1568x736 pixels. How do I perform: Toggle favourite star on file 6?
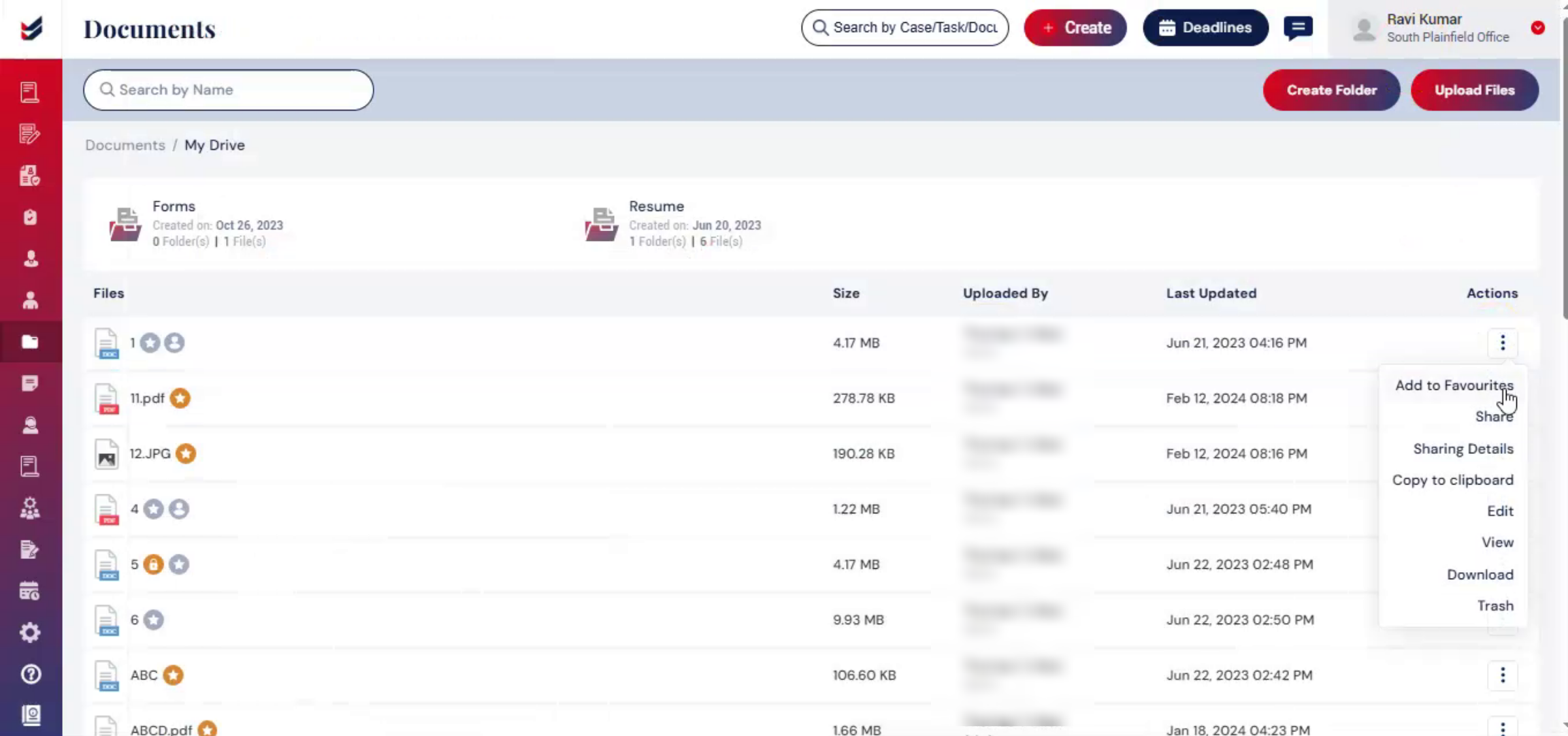(154, 619)
